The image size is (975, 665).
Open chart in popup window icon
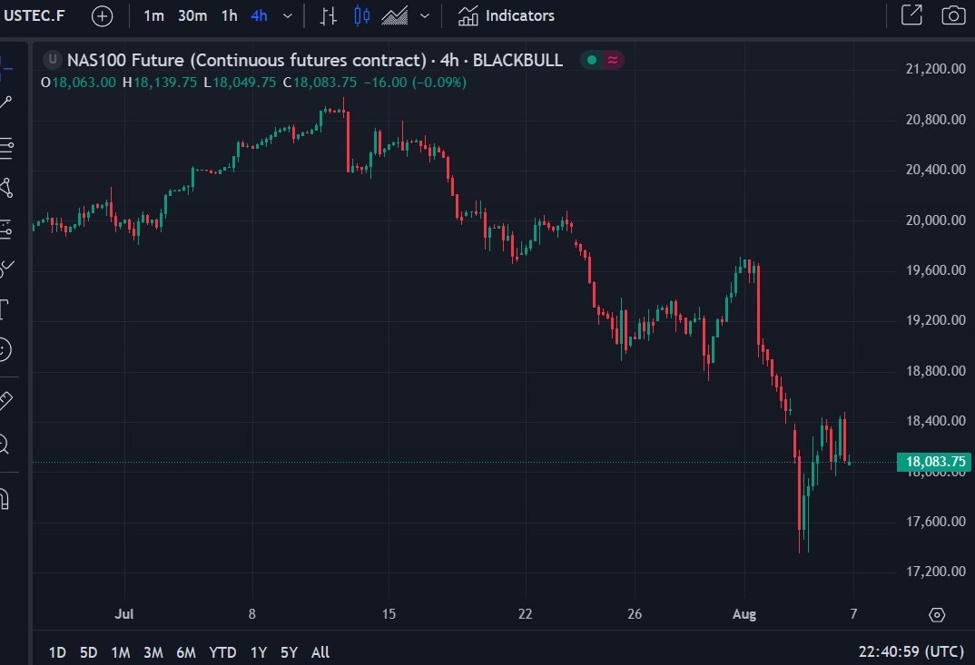click(911, 16)
